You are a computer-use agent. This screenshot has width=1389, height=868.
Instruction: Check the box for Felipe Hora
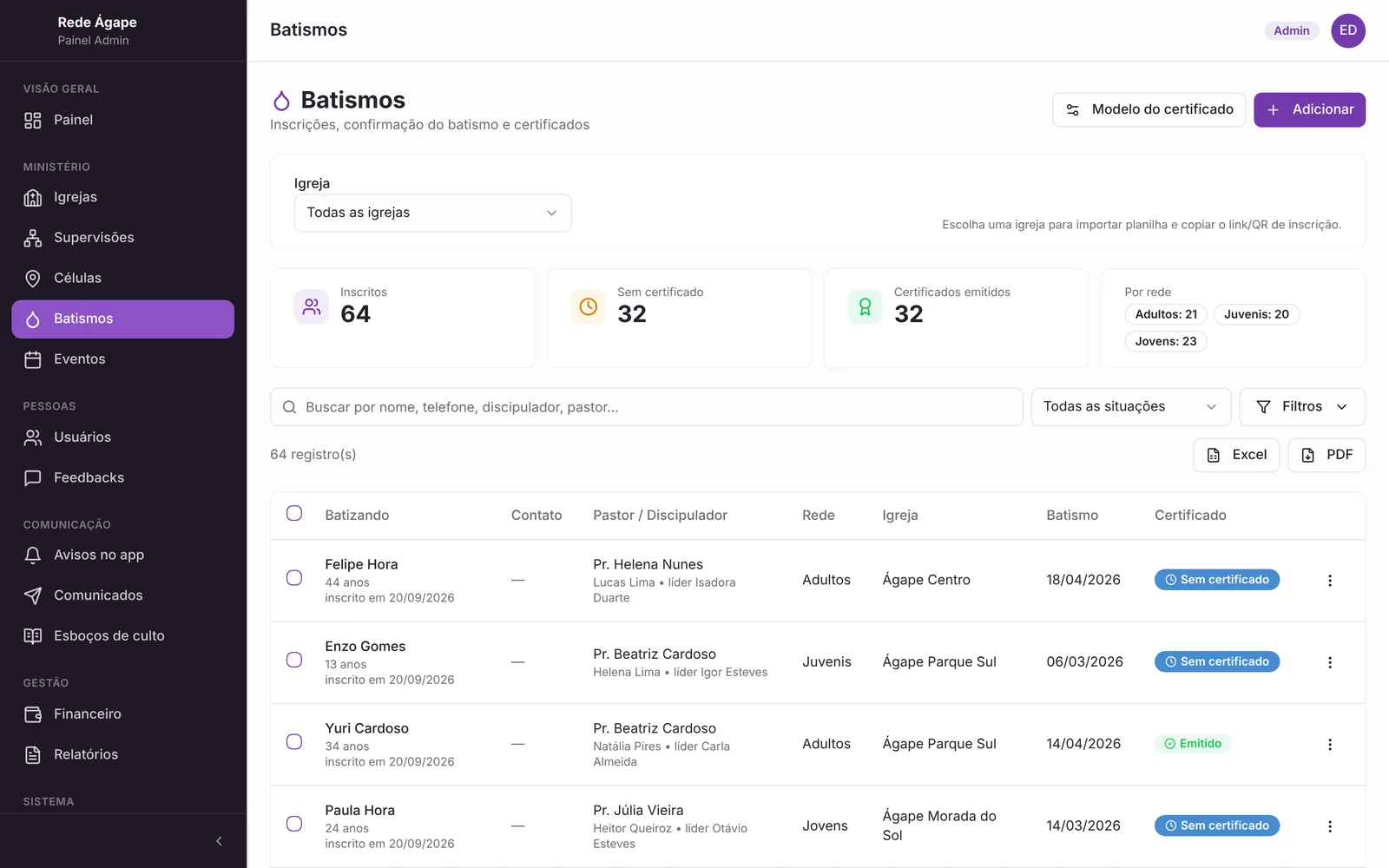click(294, 578)
